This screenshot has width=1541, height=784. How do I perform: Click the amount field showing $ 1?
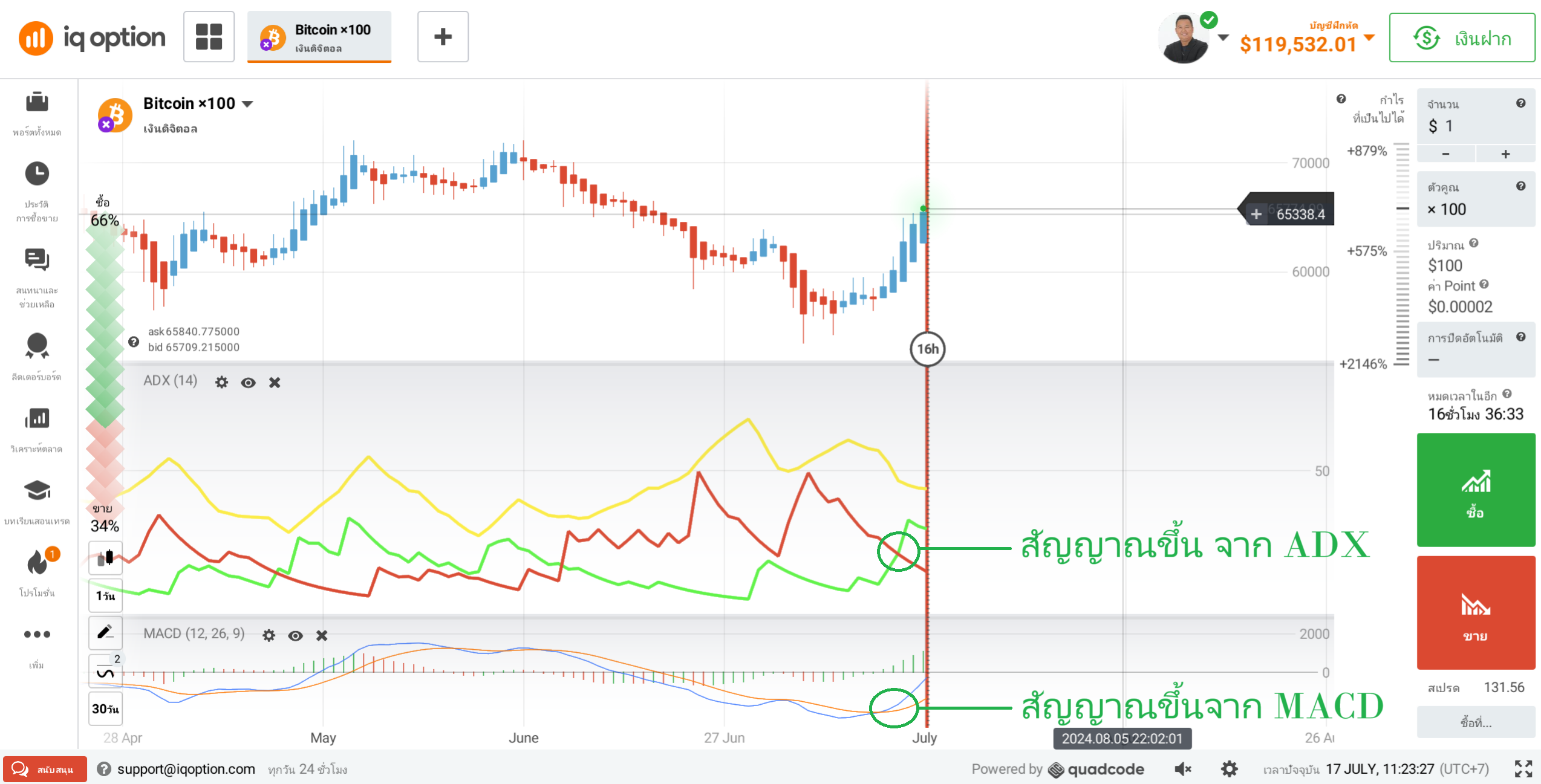1476,116
